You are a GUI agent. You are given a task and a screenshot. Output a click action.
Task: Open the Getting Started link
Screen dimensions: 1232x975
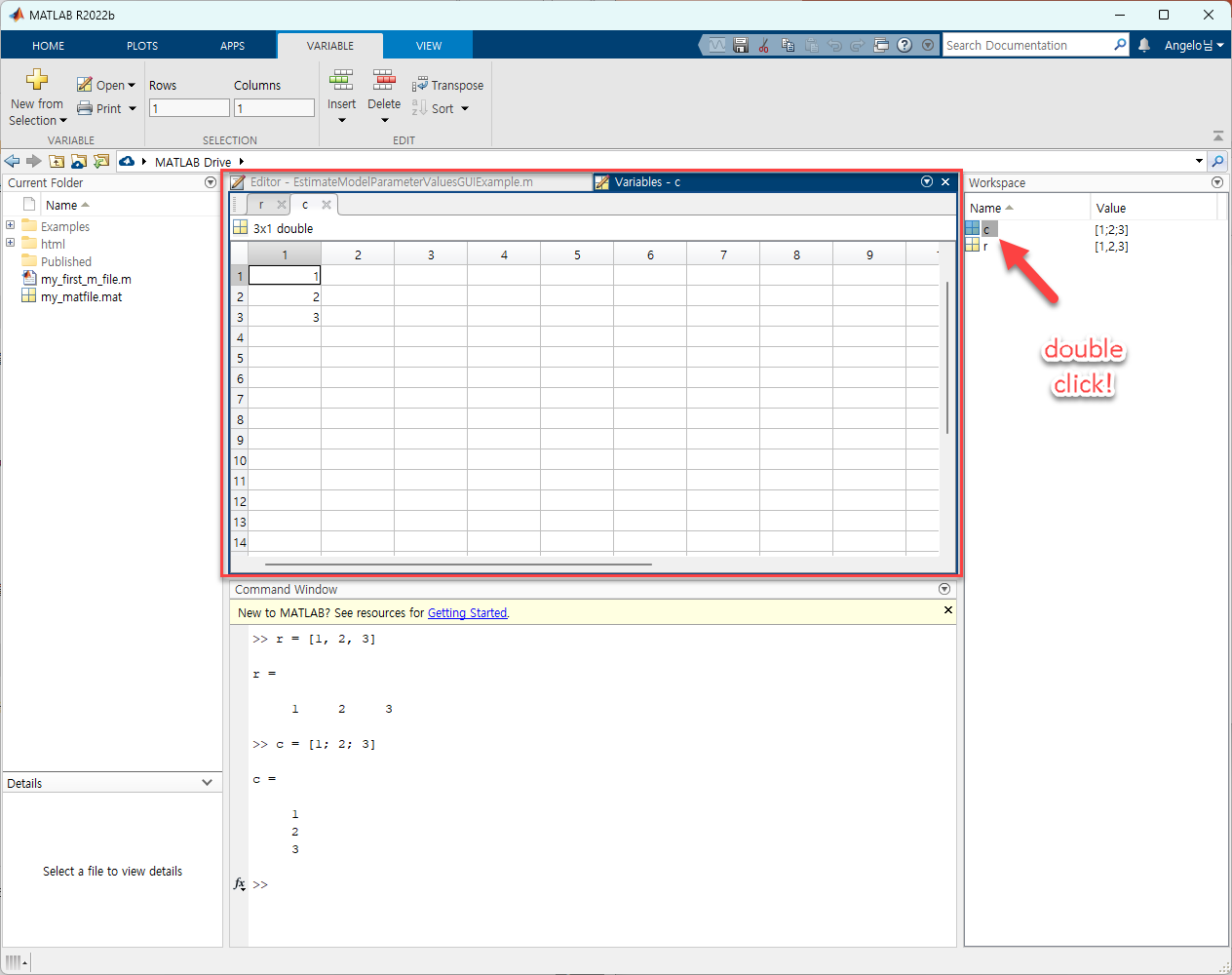click(x=468, y=613)
